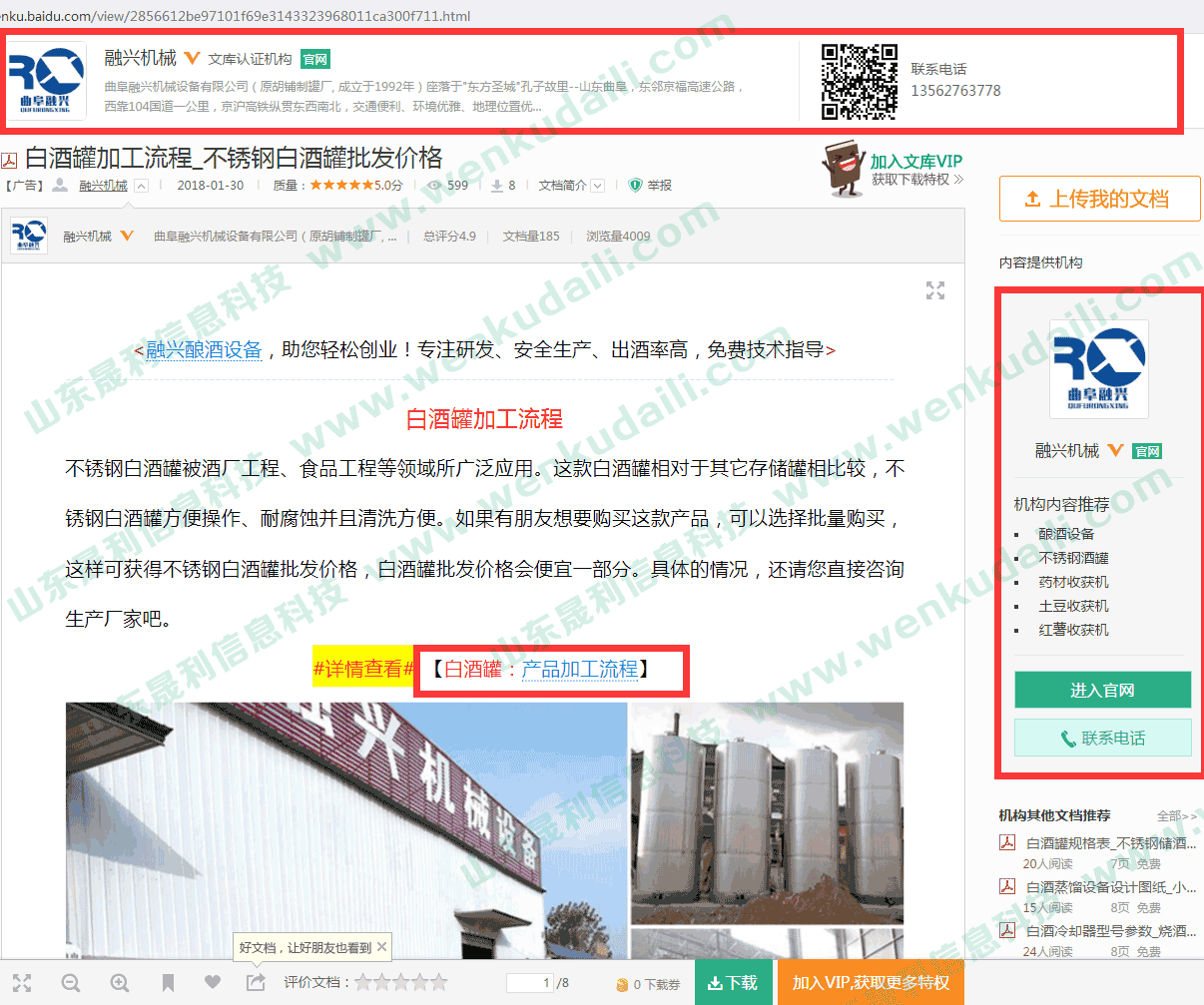Open uploader 融兴机械 link under title
Viewport: 1204px width, 1005px height.
point(103,186)
